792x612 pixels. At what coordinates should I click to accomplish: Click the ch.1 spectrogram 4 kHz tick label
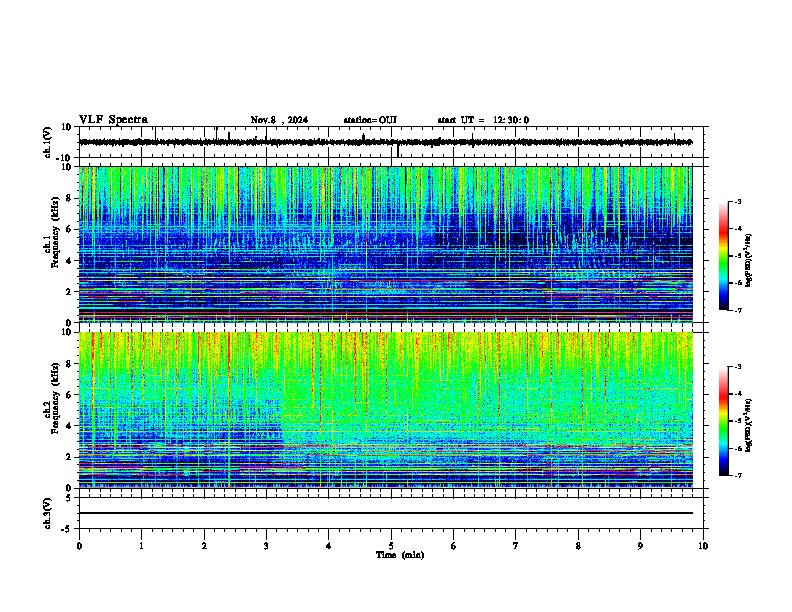pyautogui.click(x=70, y=261)
